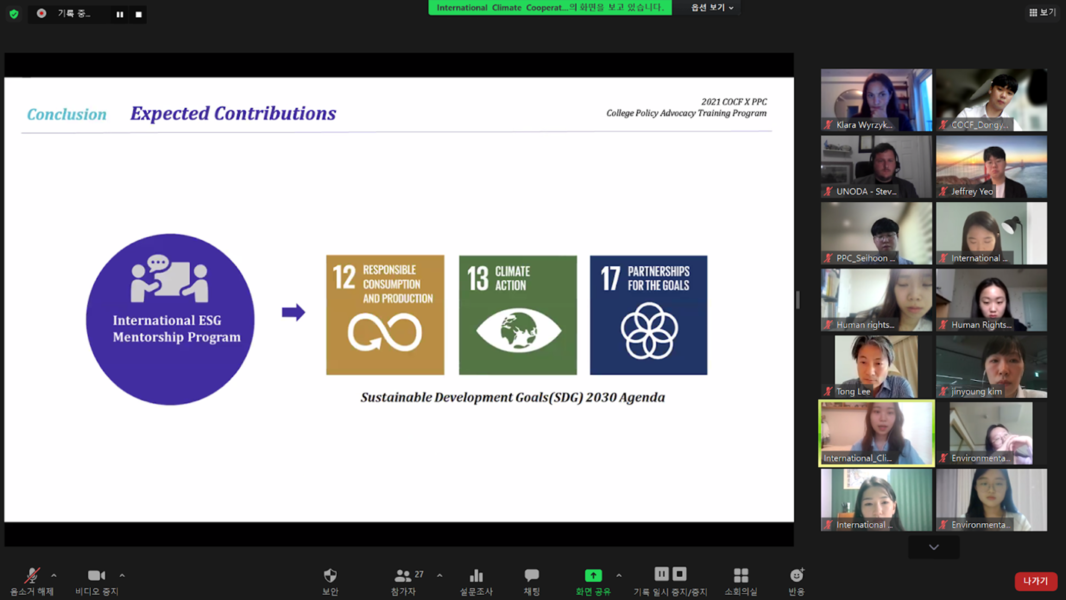Pause recording from the bottom toolbar
Viewport: 1066px width, 600px height.
[661, 574]
